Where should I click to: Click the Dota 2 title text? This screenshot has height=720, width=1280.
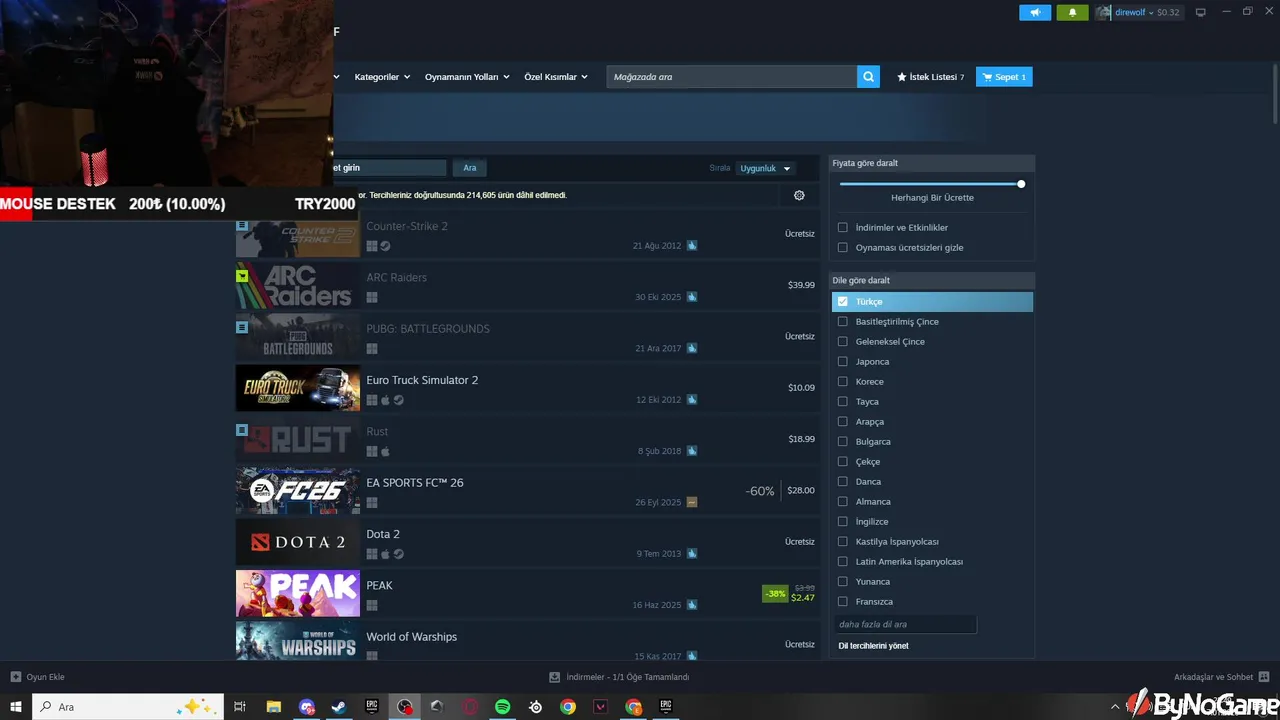pos(383,534)
